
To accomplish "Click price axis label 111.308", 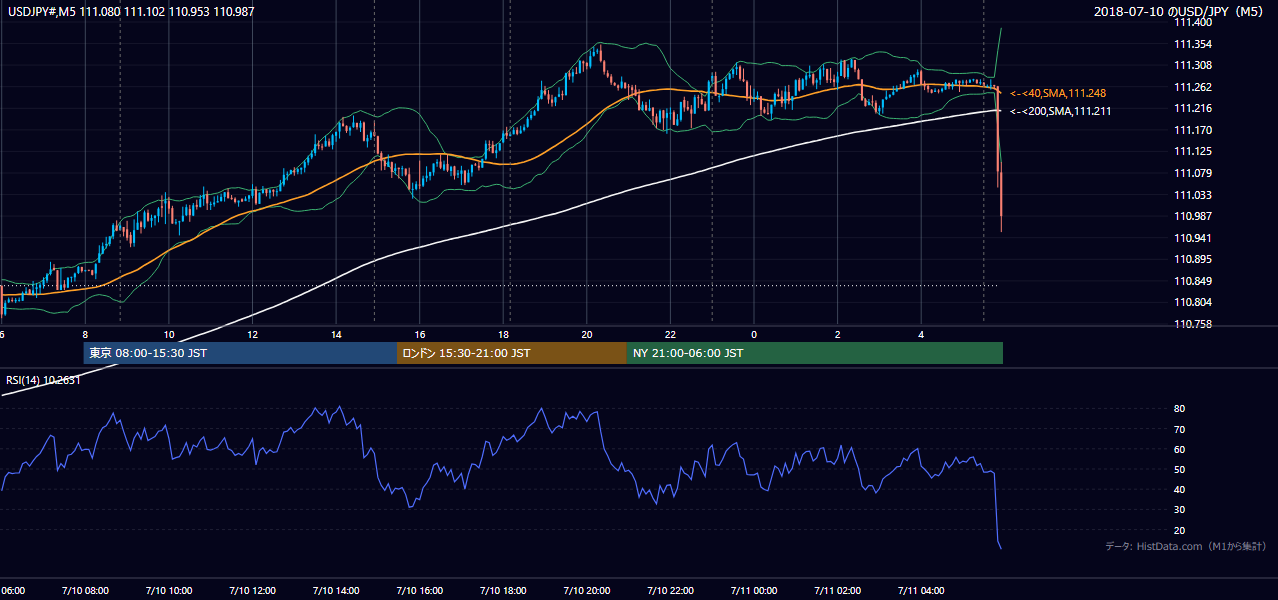I will pyautogui.click(x=1193, y=65).
